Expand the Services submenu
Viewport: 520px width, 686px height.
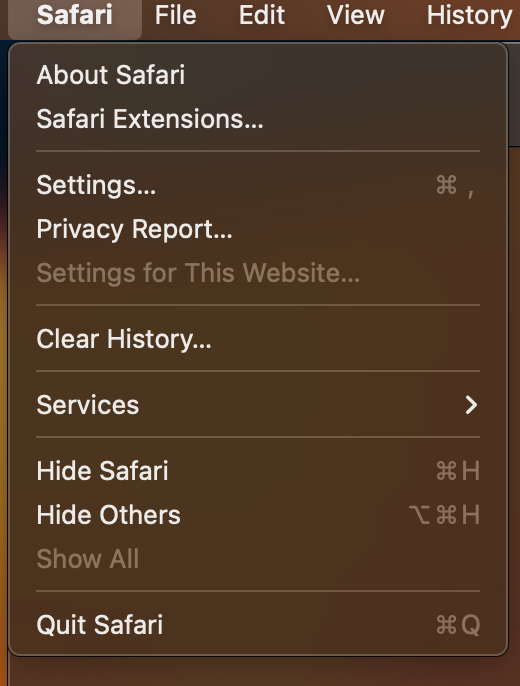pyautogui.click(x=258, y=405)
